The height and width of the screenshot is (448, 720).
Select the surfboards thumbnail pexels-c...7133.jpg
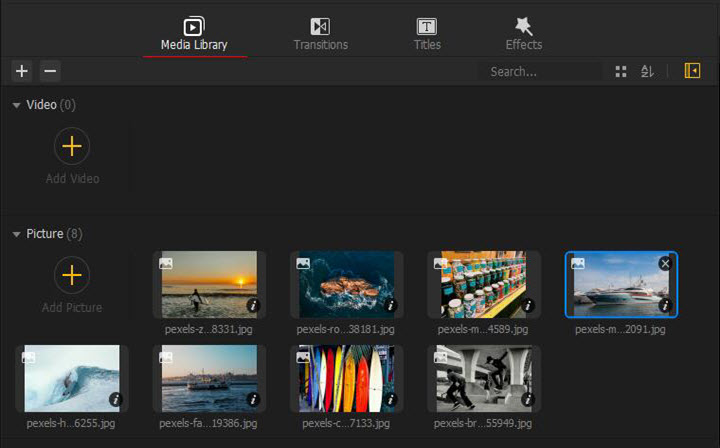[347, 378]
